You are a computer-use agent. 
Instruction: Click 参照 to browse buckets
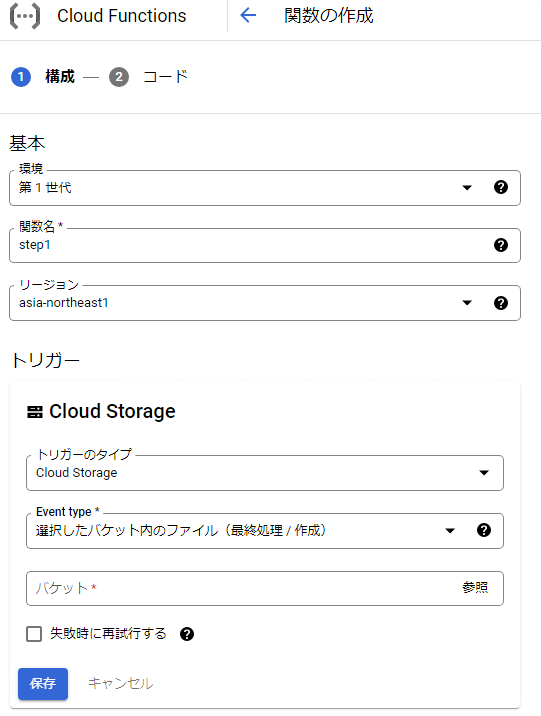[475, 587]
